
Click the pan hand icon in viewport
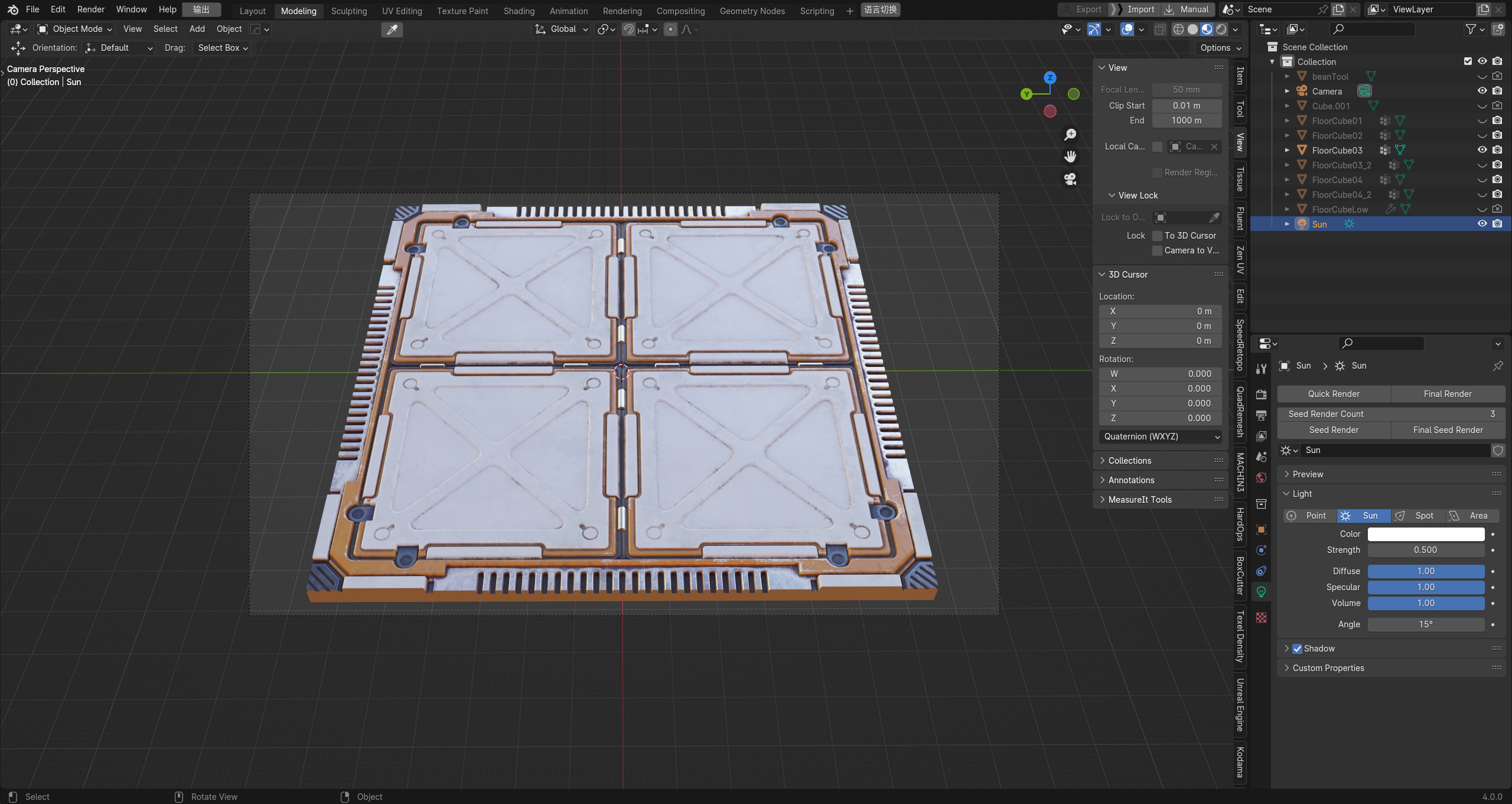[1070, 157]
